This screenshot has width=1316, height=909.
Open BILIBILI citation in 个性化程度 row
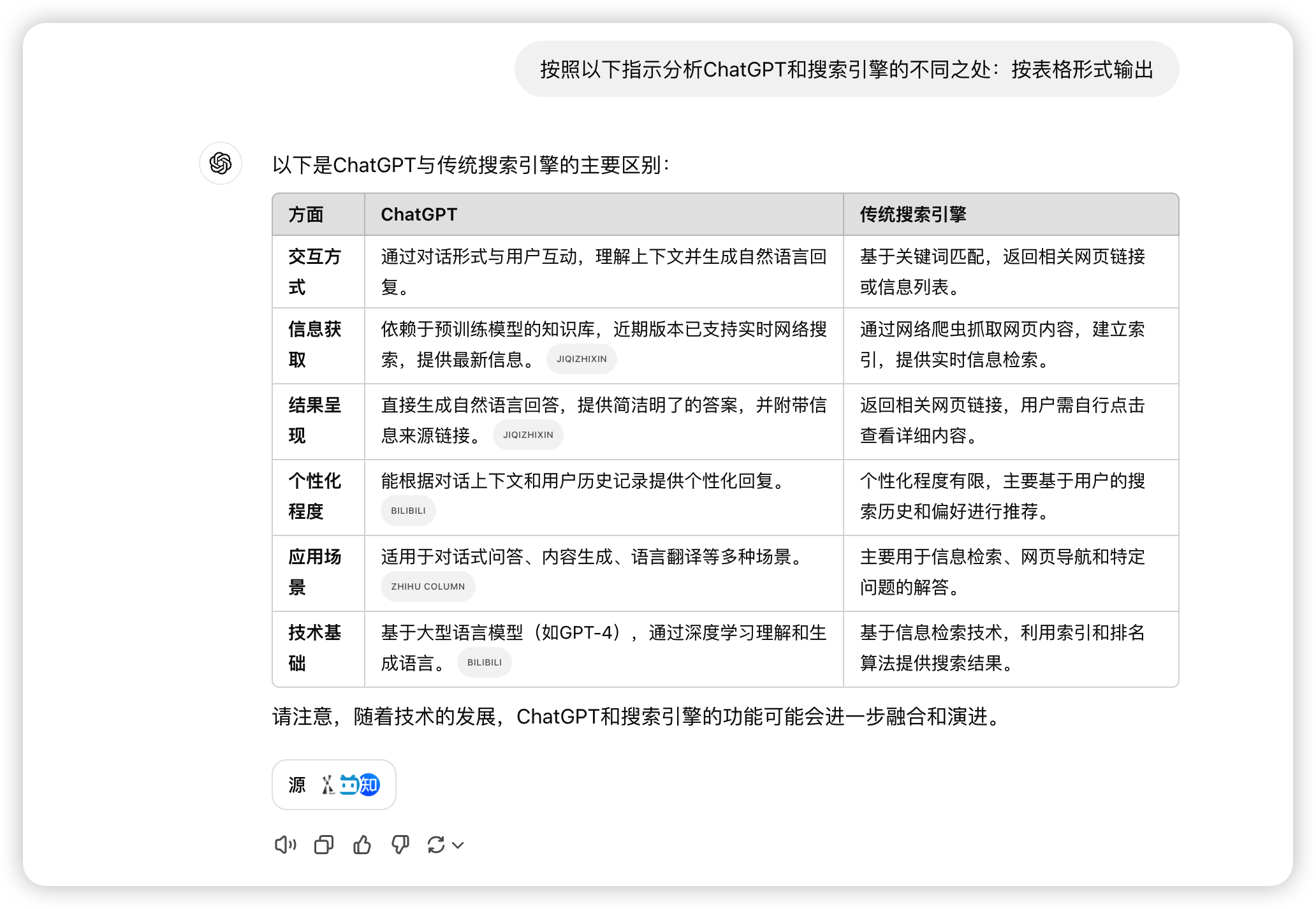tap(408, 511)
